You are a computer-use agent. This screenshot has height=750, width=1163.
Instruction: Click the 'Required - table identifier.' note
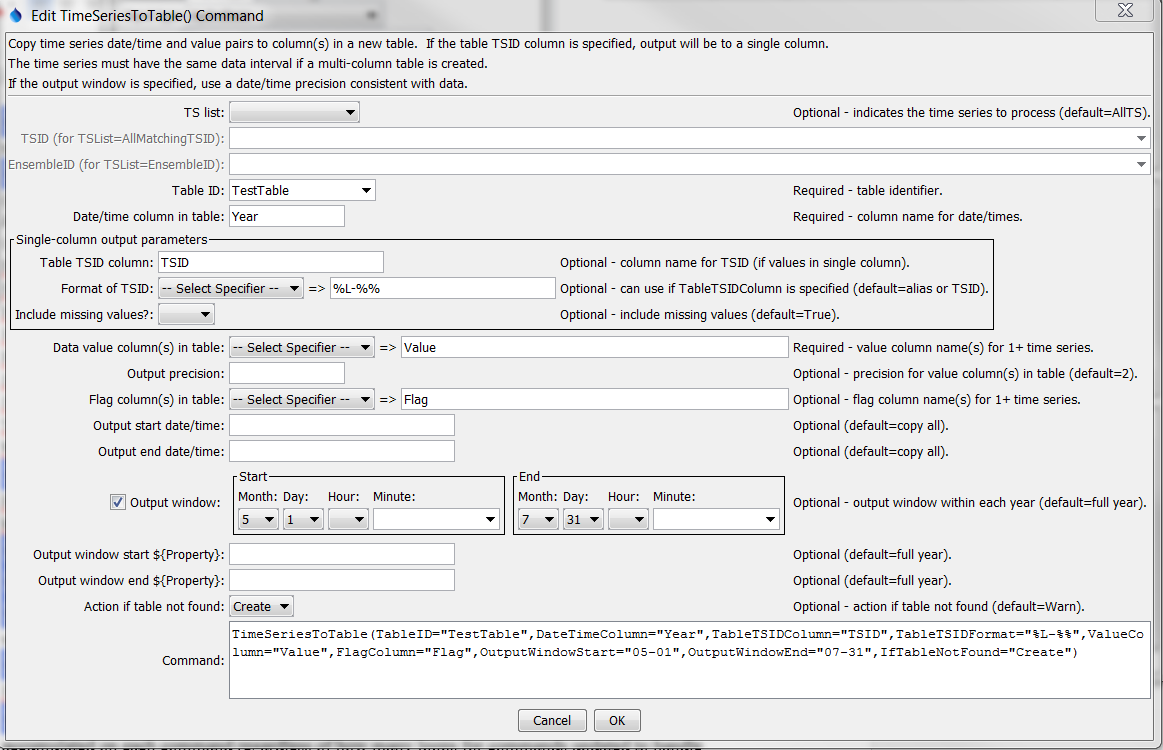867,191
